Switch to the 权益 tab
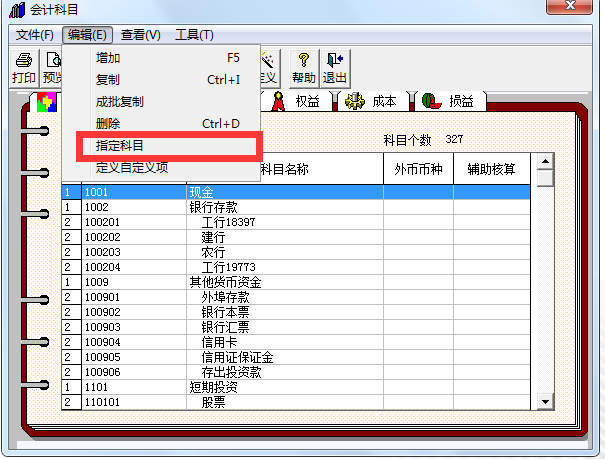 [x=296, y=102]
